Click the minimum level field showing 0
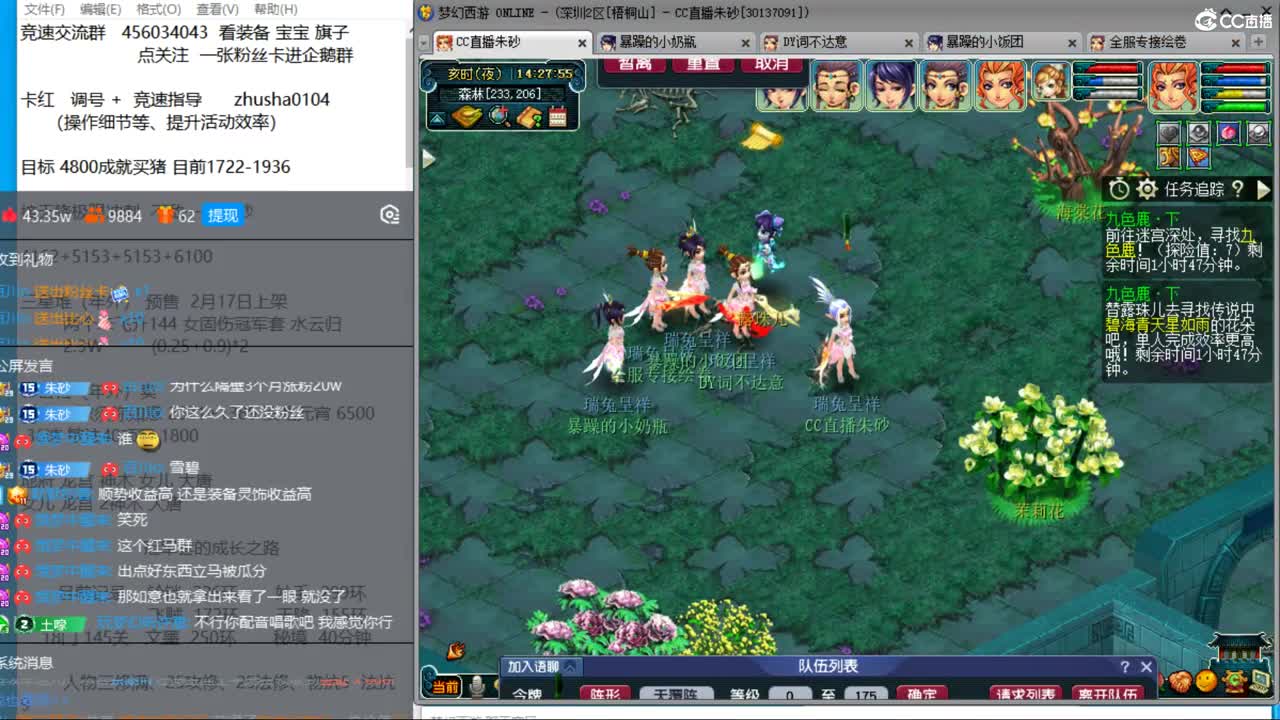 [x=791, y=694]
